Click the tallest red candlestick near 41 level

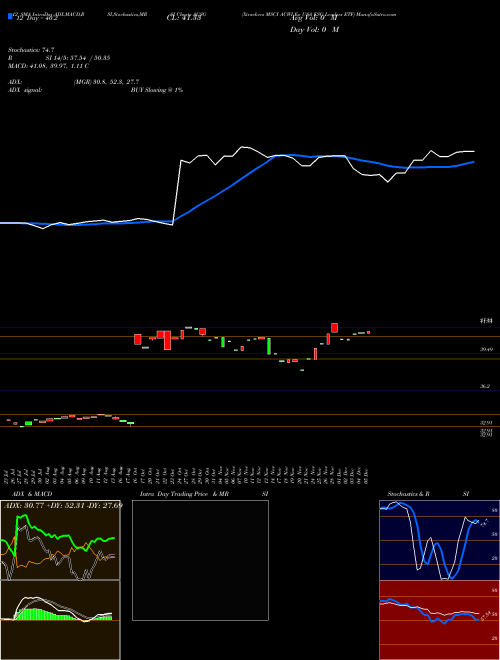click(167, 340)
